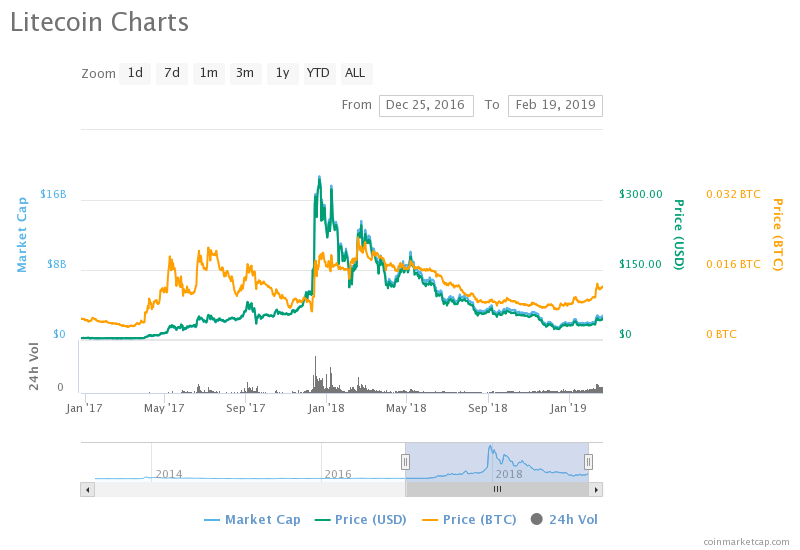Click the $8B market cap axis label
Image resolution: width=800 pixels, height=550 pixels.
coord(57,264)
